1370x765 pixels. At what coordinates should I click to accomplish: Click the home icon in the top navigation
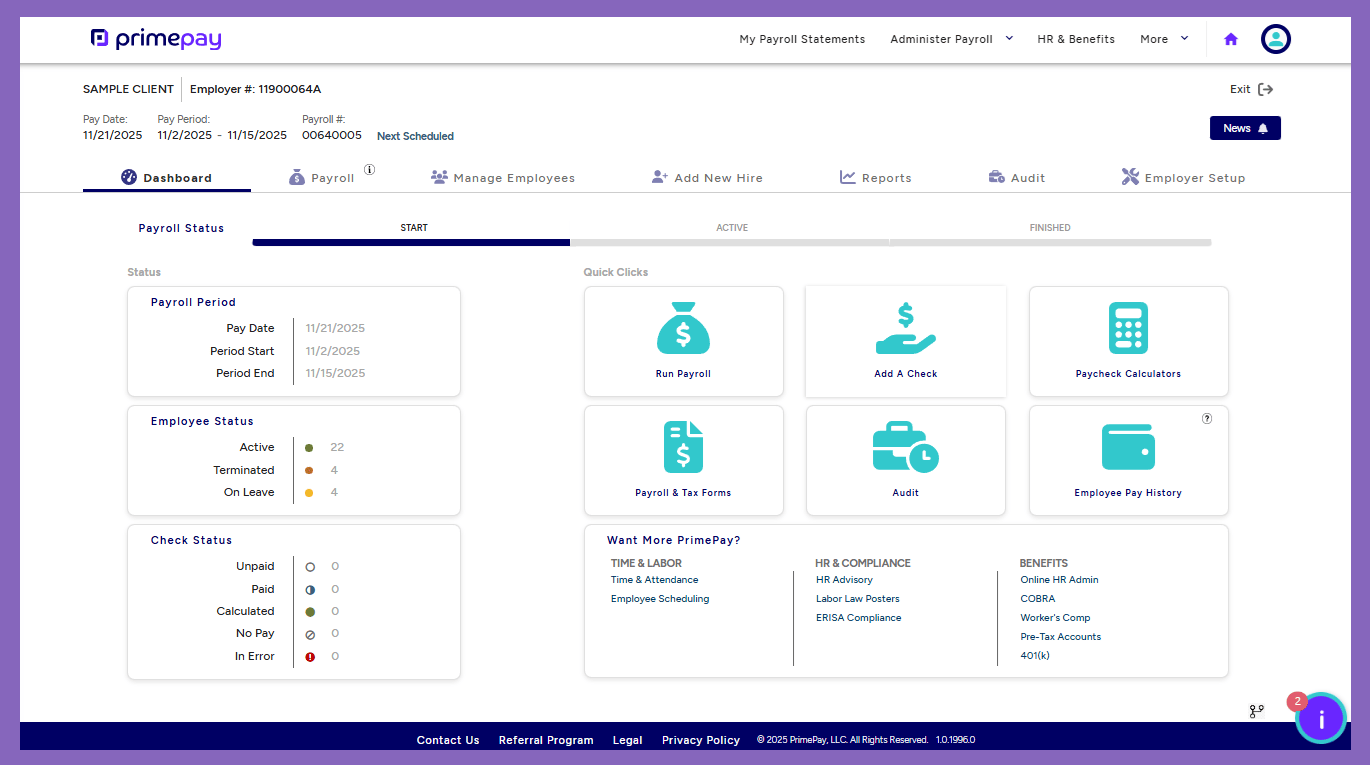pyautogui.click(x=1230, y=39)
